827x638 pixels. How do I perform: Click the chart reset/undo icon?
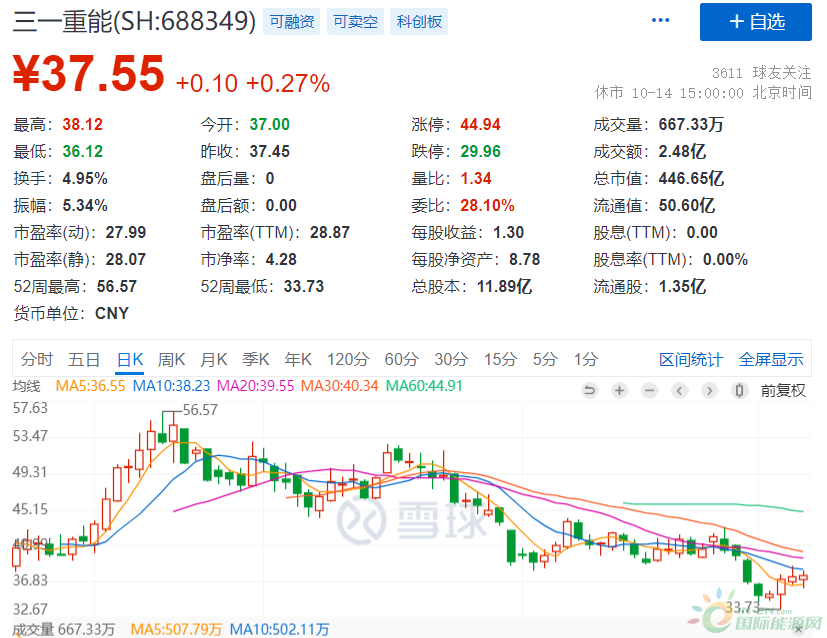[x=590, y=390]
